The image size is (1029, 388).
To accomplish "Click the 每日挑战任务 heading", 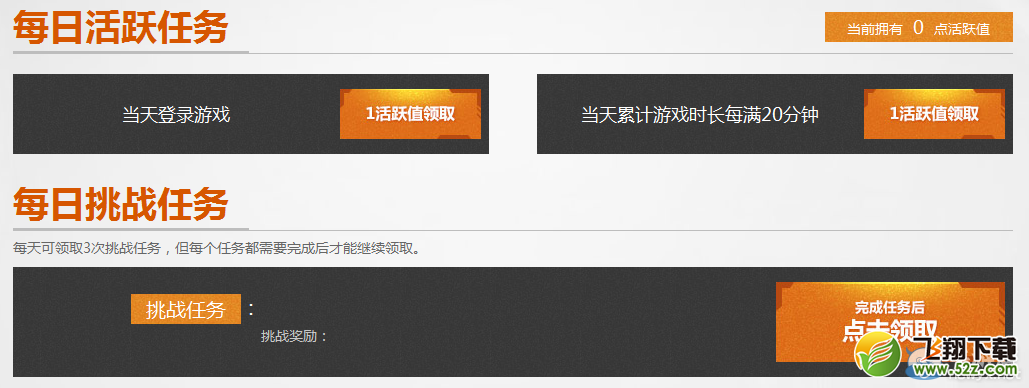I will tap(121, 205).
